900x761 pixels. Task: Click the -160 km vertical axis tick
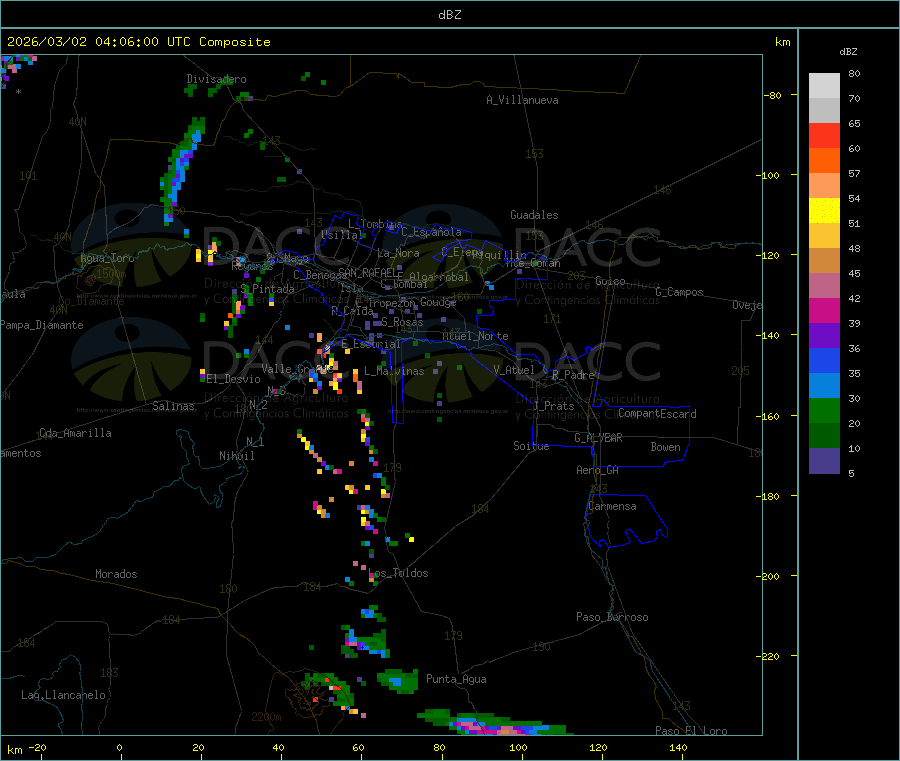[x=770, y=416]
